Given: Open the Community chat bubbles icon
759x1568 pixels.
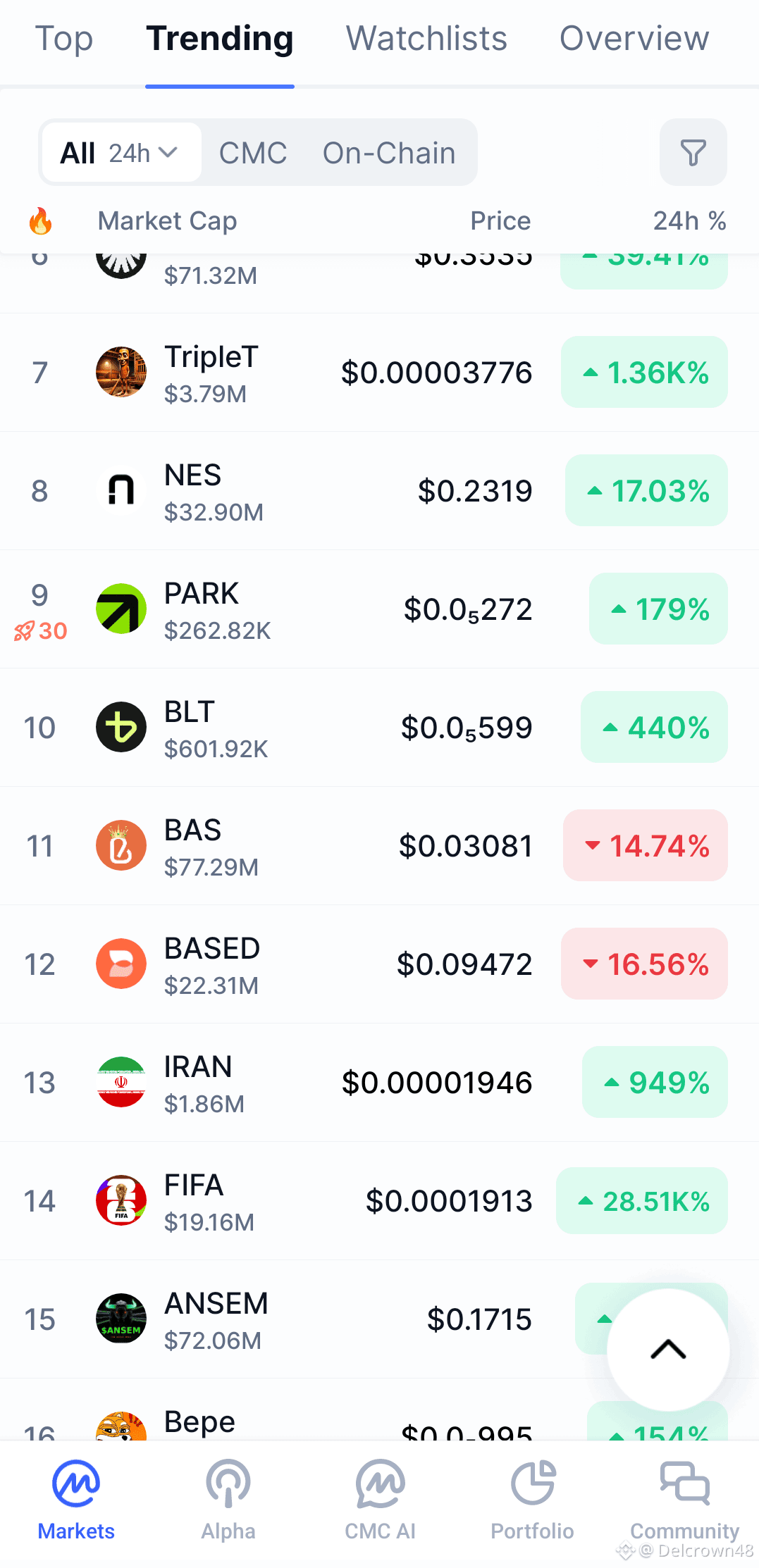Looking at the screenshot, I should tap(685, 1483).
